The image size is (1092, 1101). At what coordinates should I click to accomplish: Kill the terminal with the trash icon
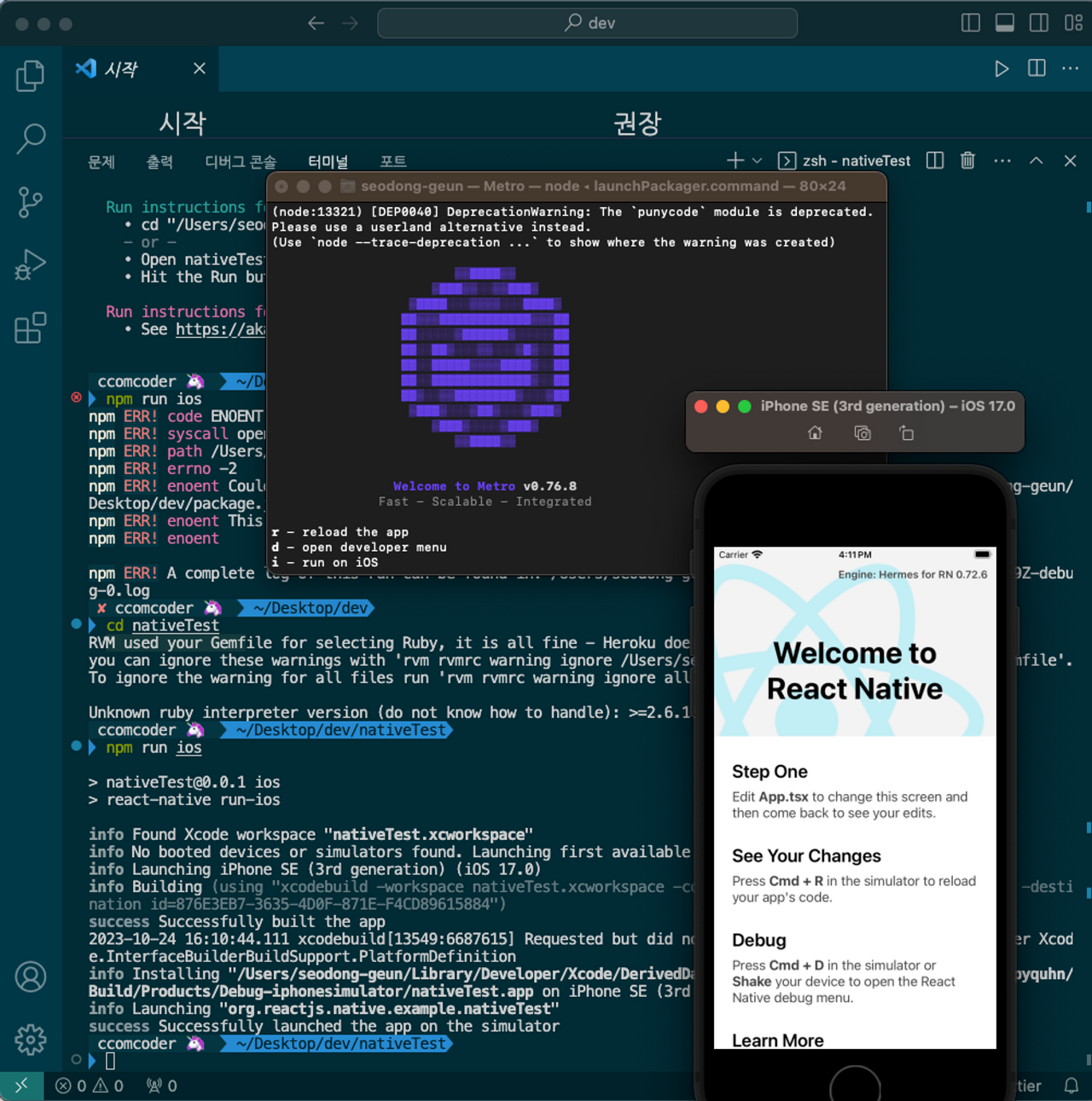click(x=967, y=160)
